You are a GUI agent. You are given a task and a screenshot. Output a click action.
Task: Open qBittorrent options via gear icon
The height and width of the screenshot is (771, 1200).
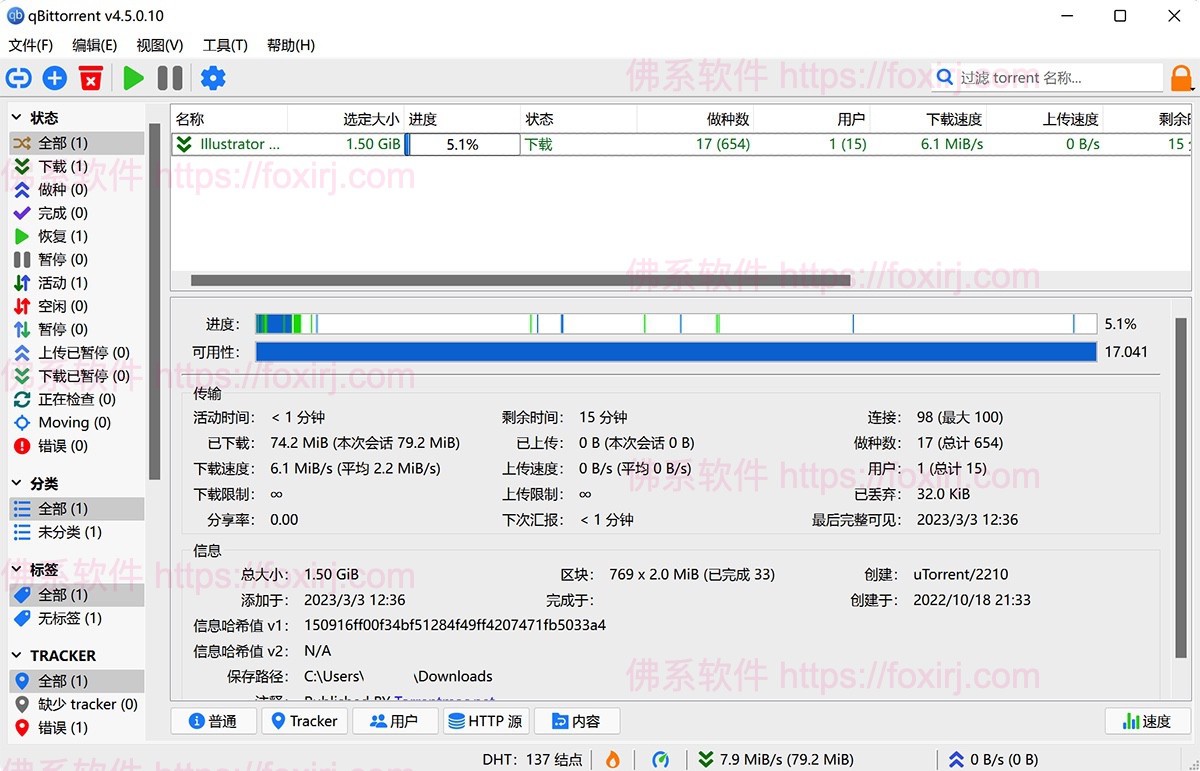(212, 78)
